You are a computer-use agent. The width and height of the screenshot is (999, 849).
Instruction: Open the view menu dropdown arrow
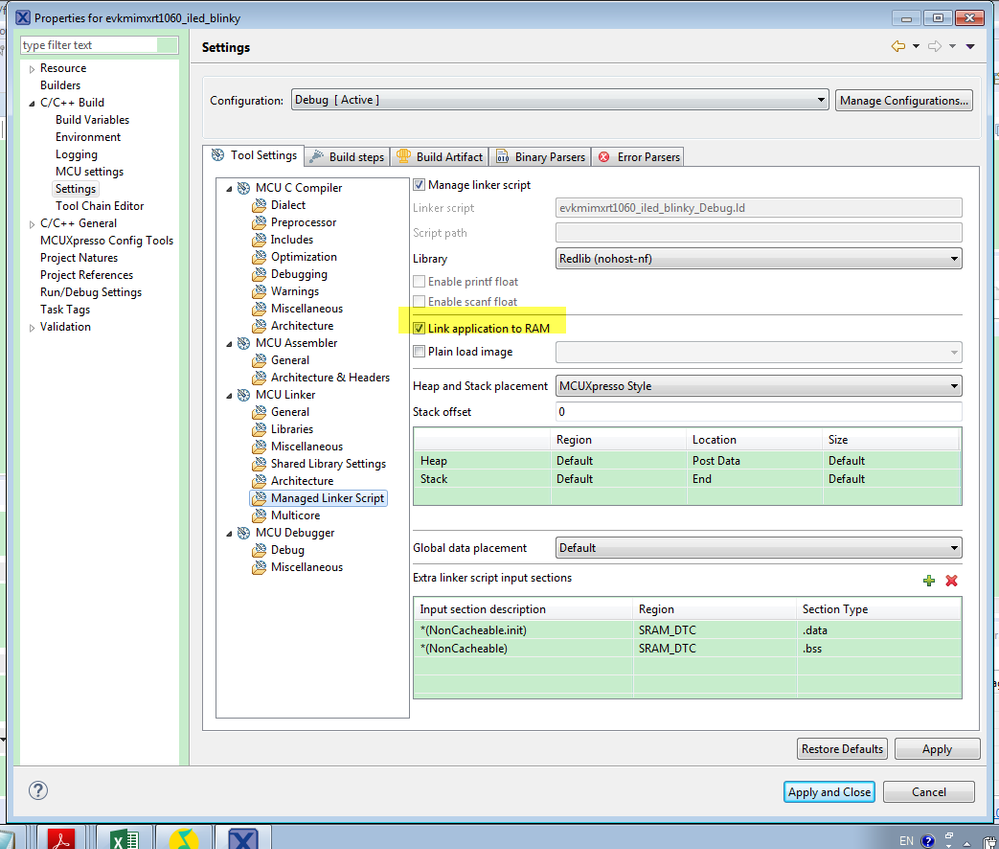[x=970, y=46]
